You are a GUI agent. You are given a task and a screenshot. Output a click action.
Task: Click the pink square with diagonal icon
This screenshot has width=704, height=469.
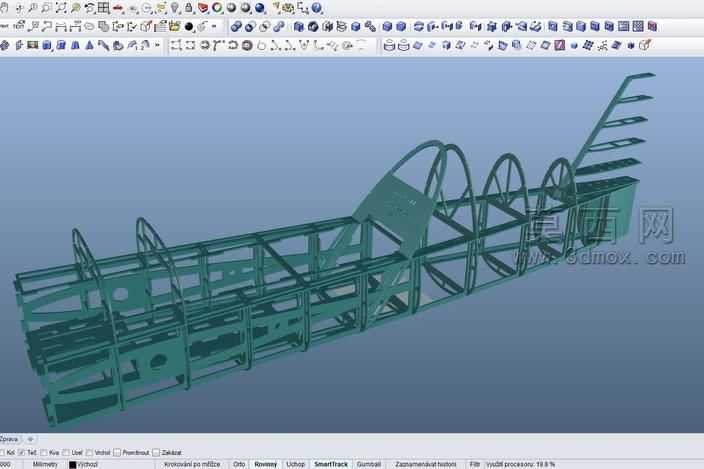click(x=559, y=45)
